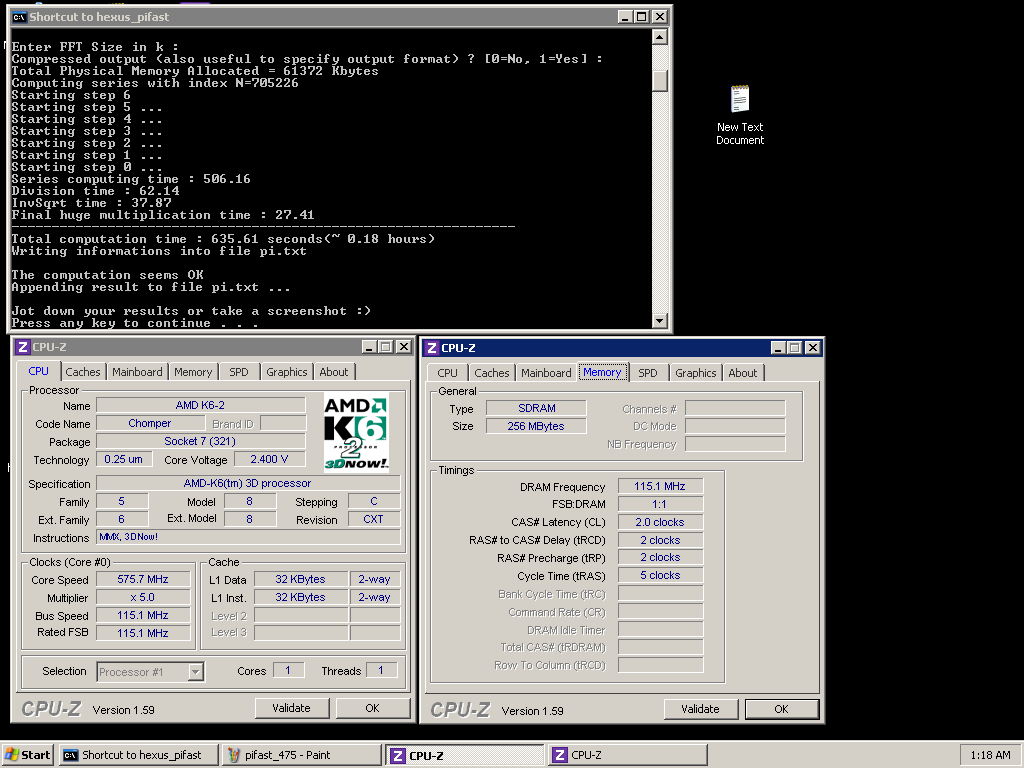Image resolution: width=1024 pixels, height=768 pixels.
Task: Open CPU tab in right CPU-Z window
Action: pyautogui.click(x=447, y=373)
